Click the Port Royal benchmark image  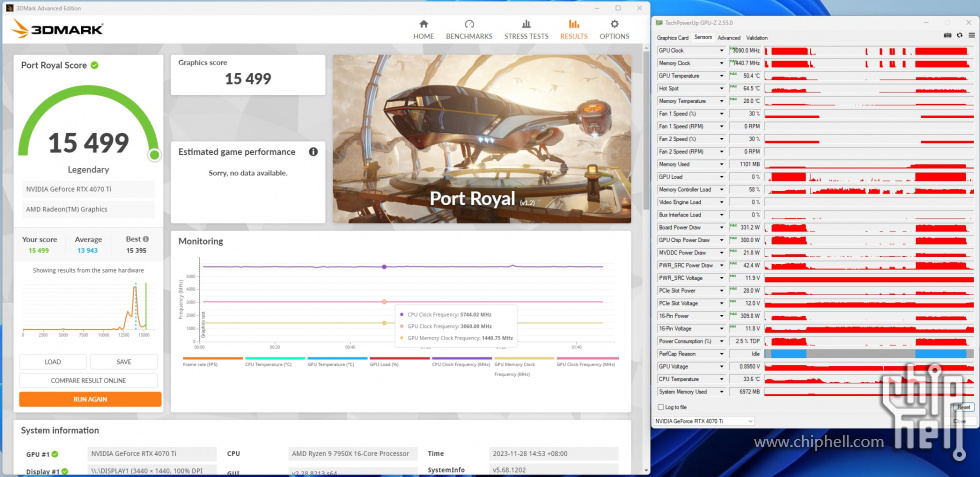pyautogui.click(x=482, y=139)
